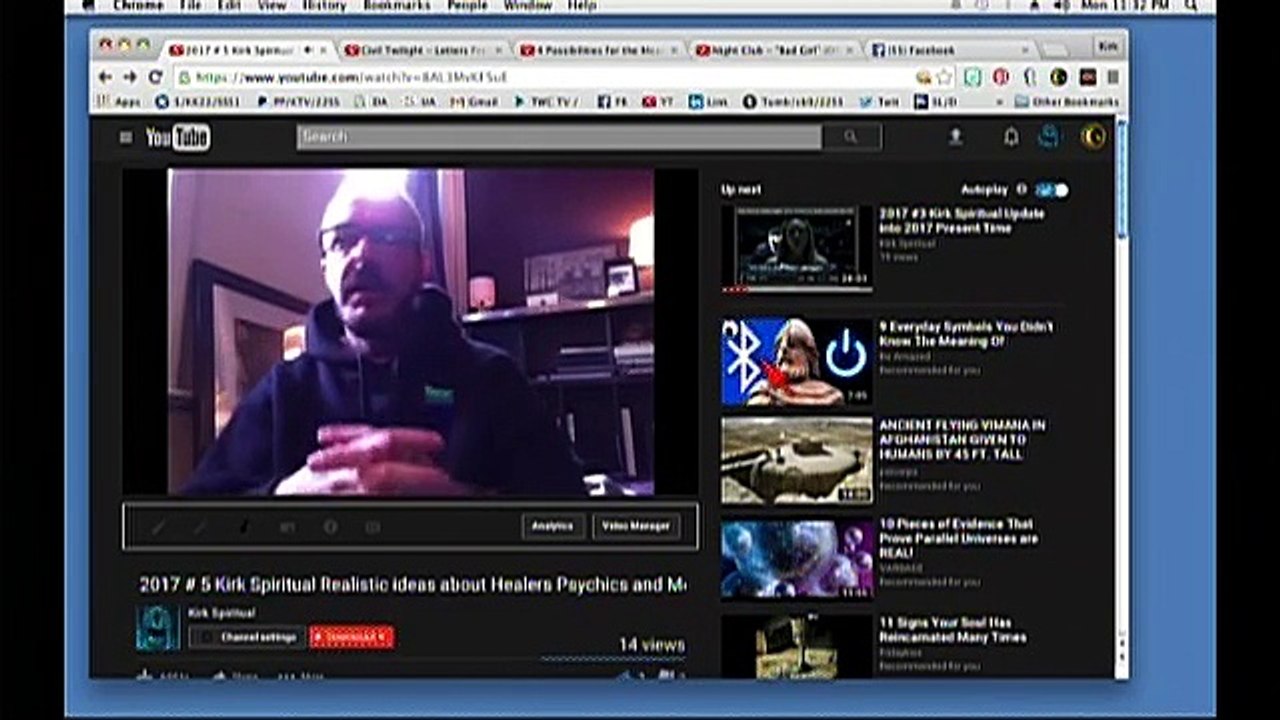The width and height of the screenshot is (1280, 720).
Task: Click the parallel universes video thumbnail
Action: point(797,559)
